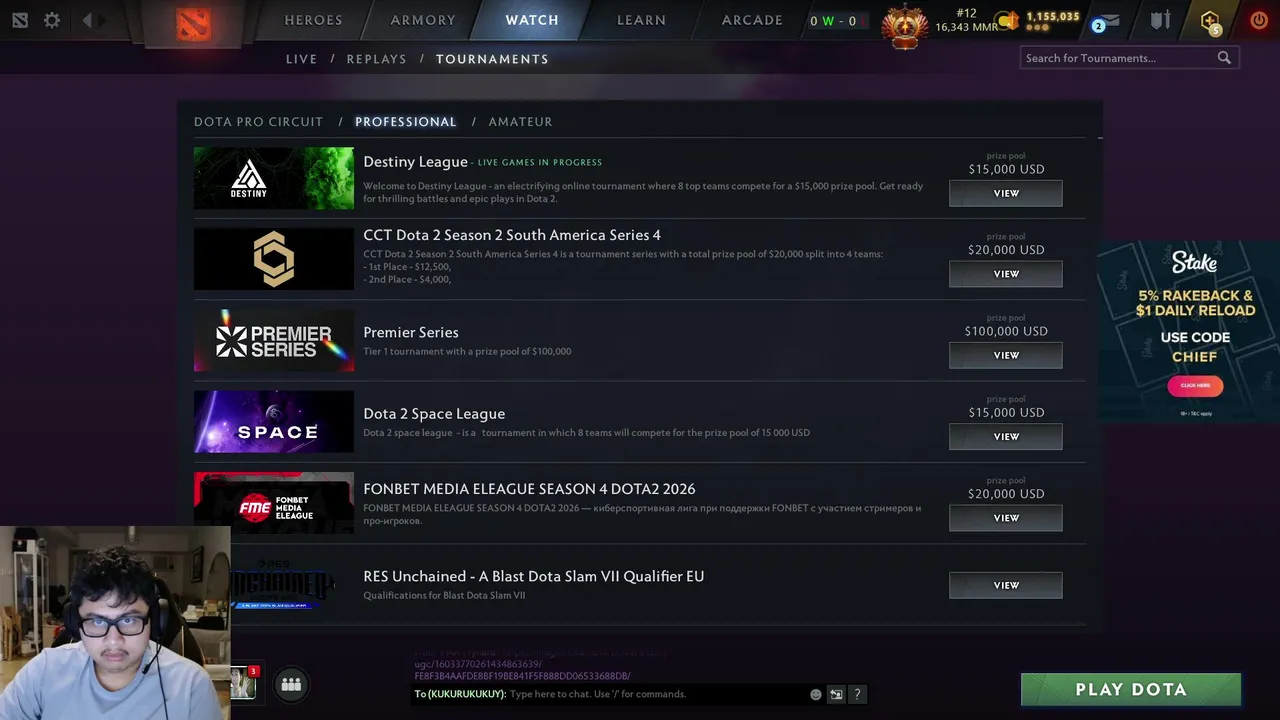
Task: Click the CCT gold logo thumbnail
Action: pos(274,259)
